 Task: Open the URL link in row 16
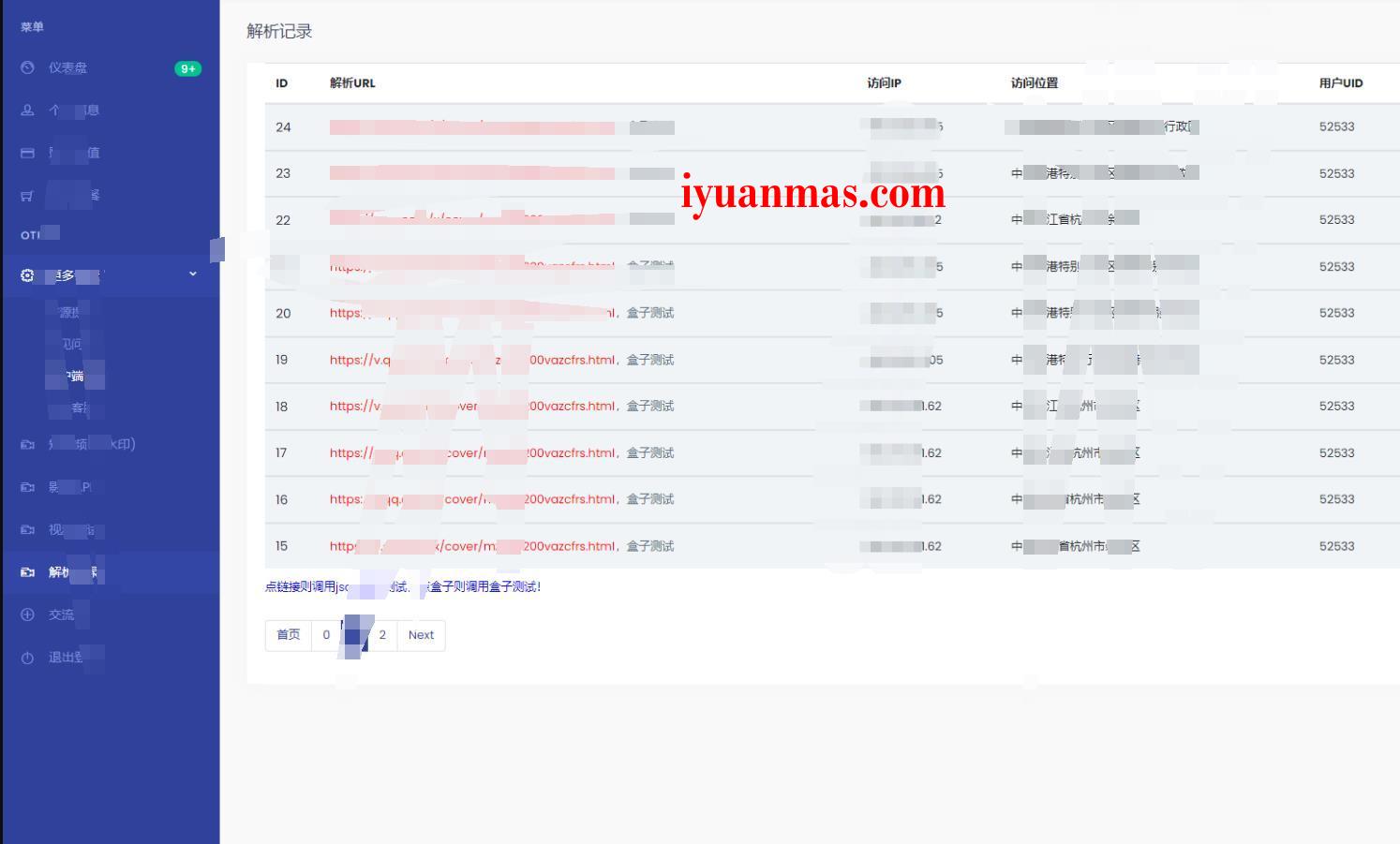coord(472,499)
